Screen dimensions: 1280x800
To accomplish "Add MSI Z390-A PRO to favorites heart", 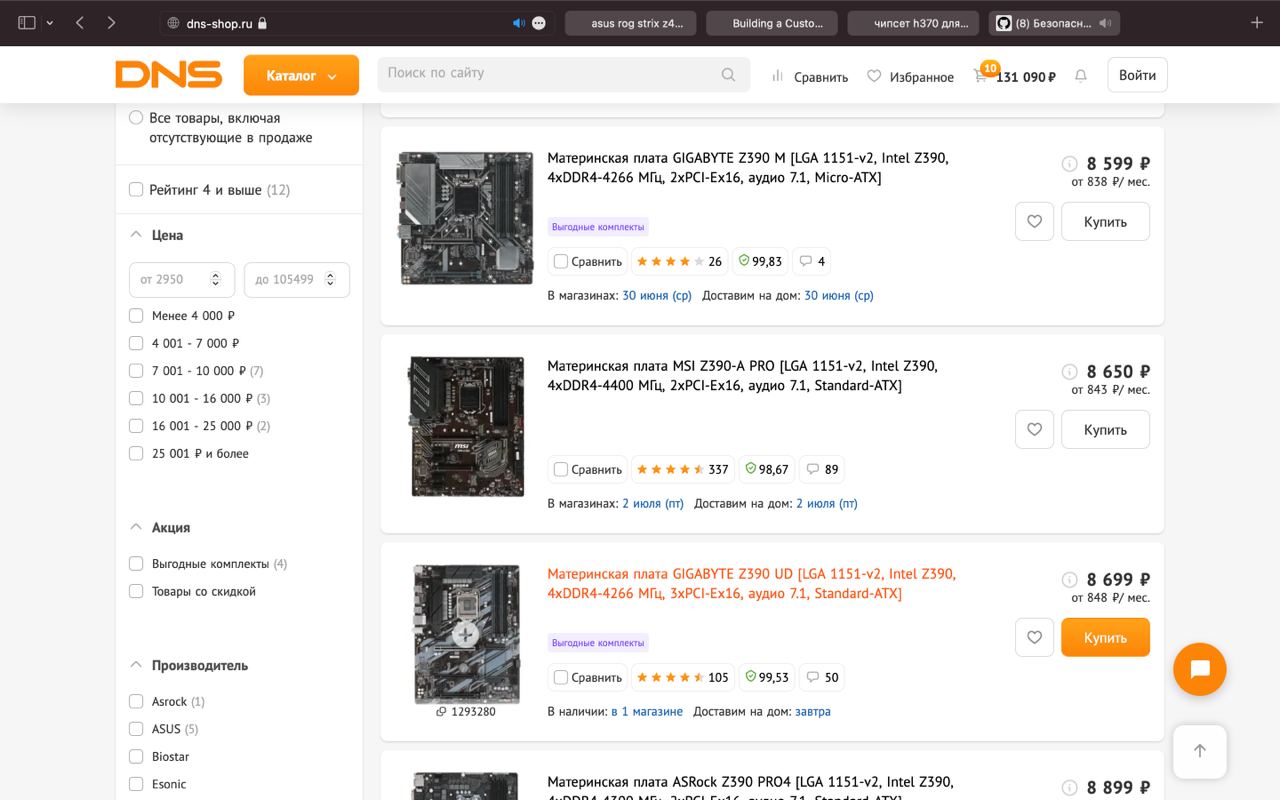I will coord(1034,429).
